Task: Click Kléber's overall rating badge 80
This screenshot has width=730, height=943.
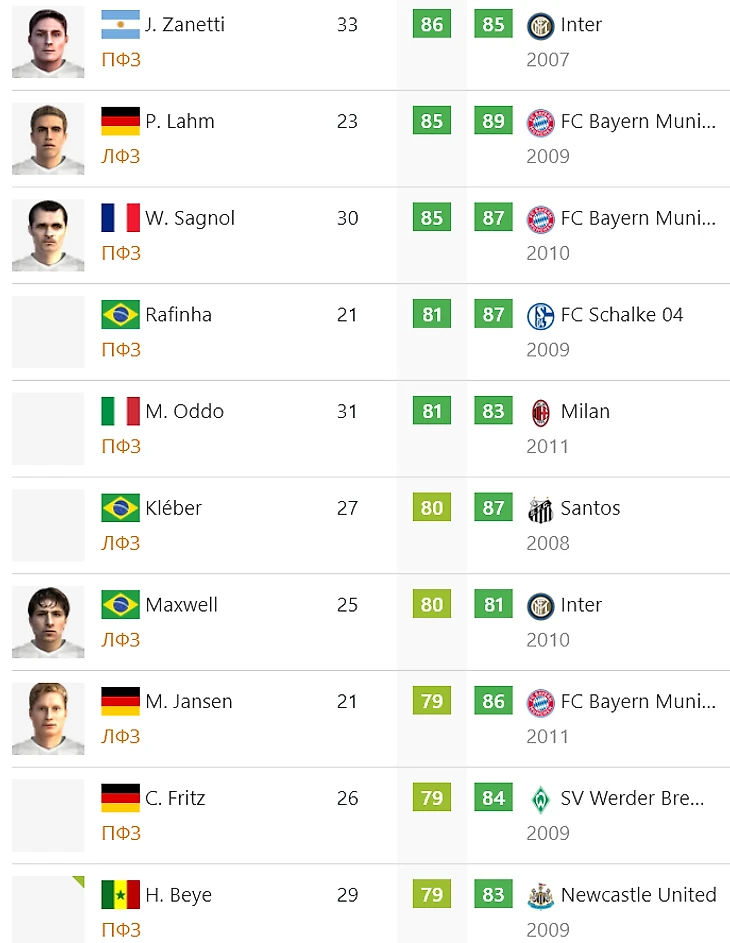Action: (432, 508)
